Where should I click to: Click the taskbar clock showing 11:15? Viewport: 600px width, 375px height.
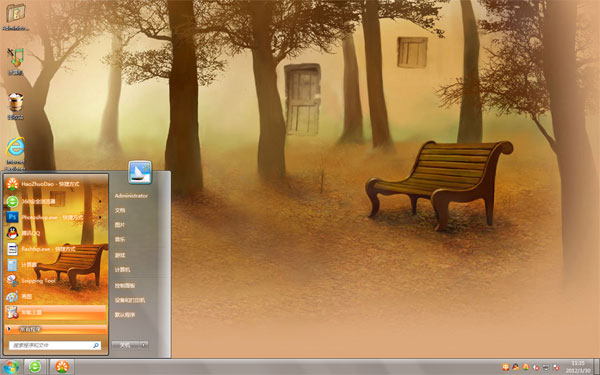[x=578, y=367]
